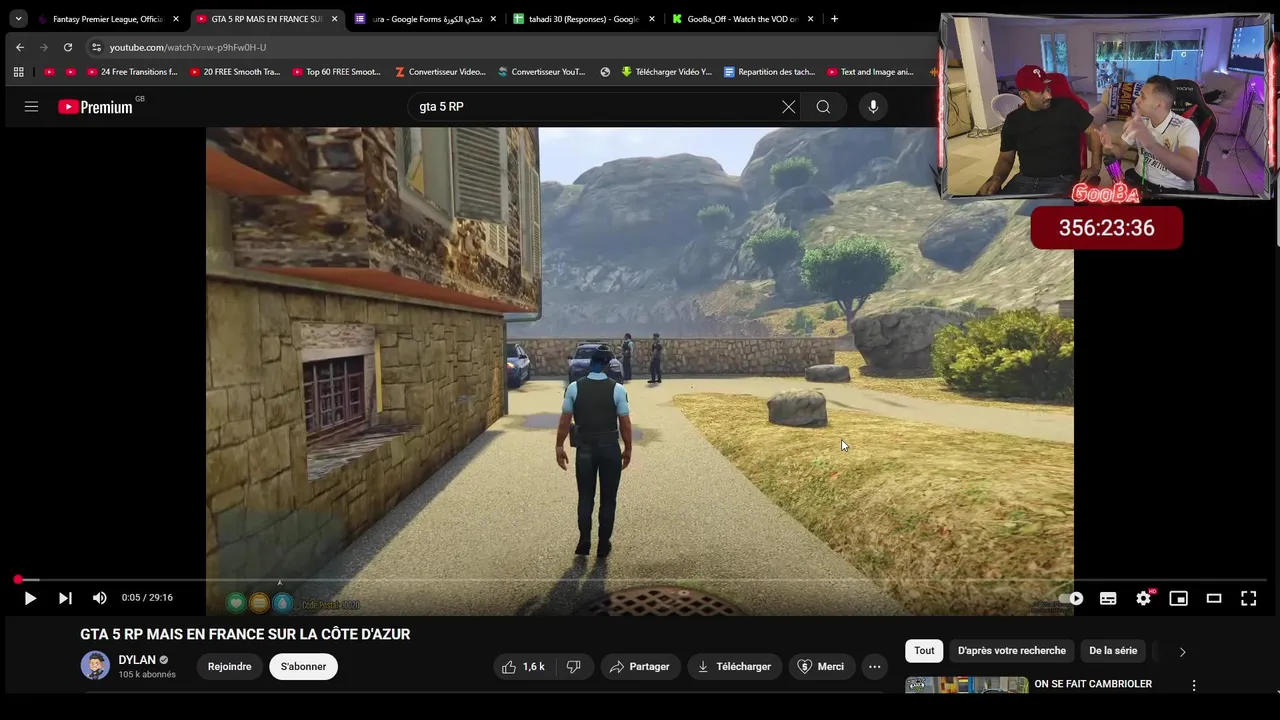The image size is (1280, 720).
Task: Click the Merci thanks button
Action: (820, 666)
